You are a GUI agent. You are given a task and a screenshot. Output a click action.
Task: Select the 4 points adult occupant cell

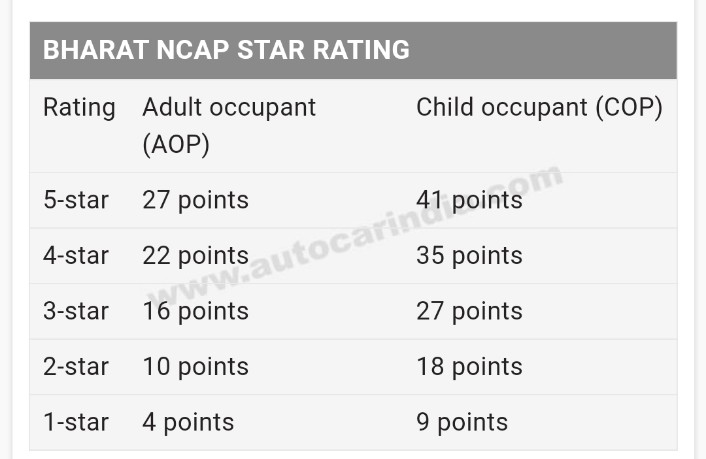(188, 422)
